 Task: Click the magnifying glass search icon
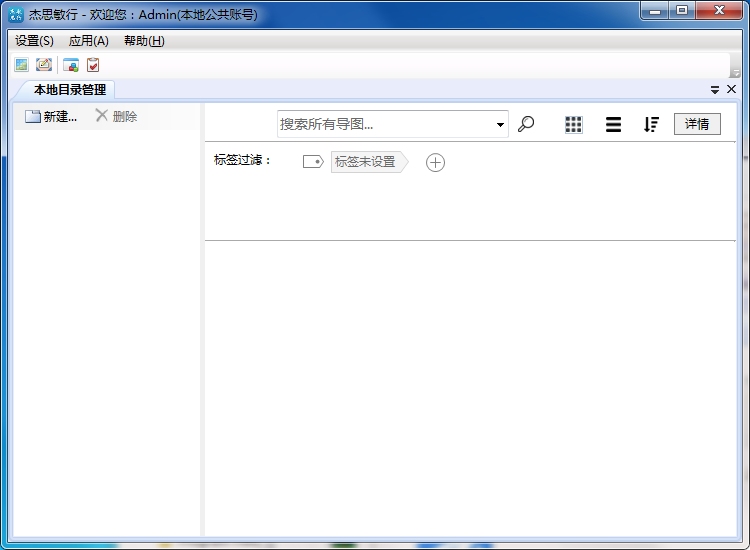click(x=526, y=124)
